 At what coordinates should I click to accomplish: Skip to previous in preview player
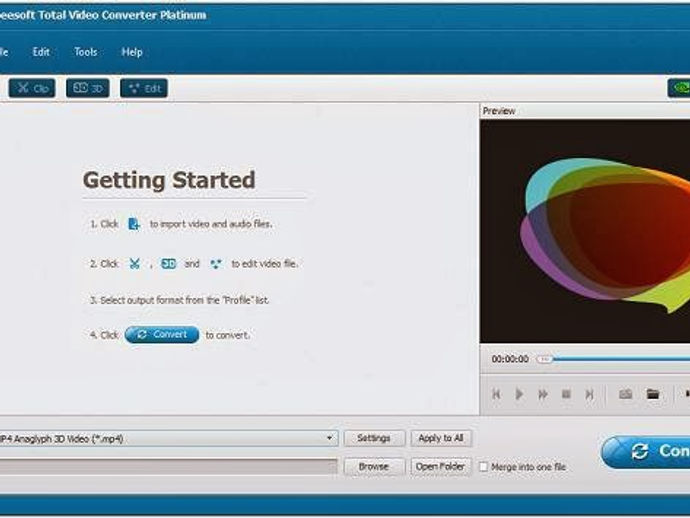point(496,394)
